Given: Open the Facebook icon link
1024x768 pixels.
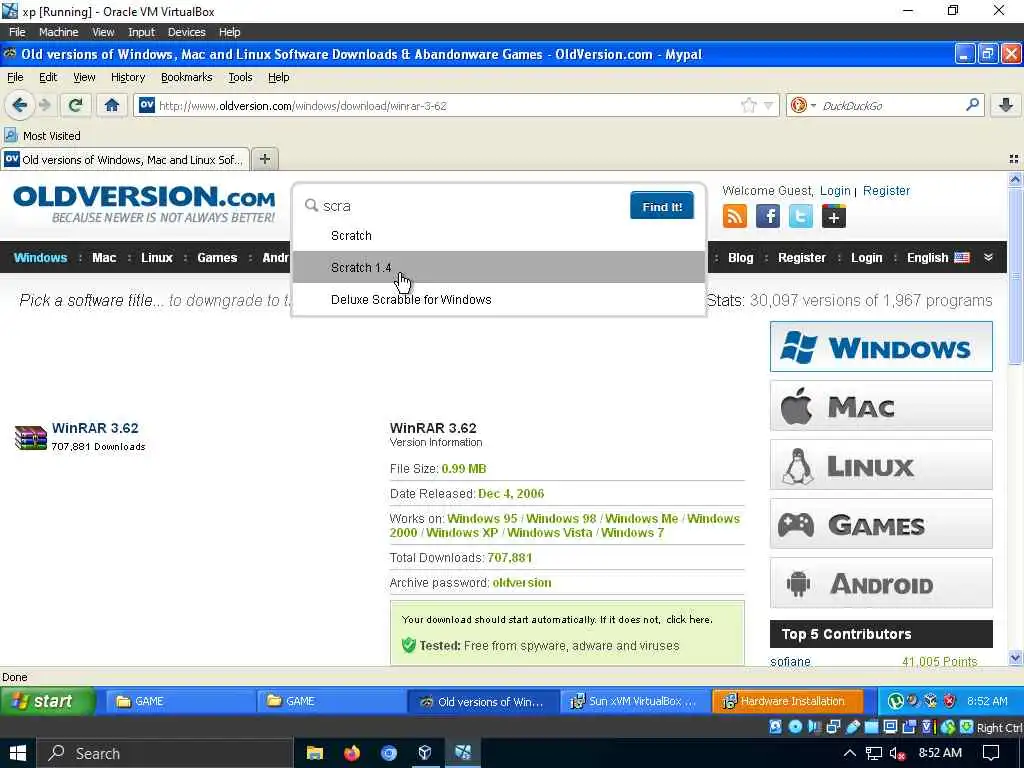Looking at the screenshot, I should point(767,216).
